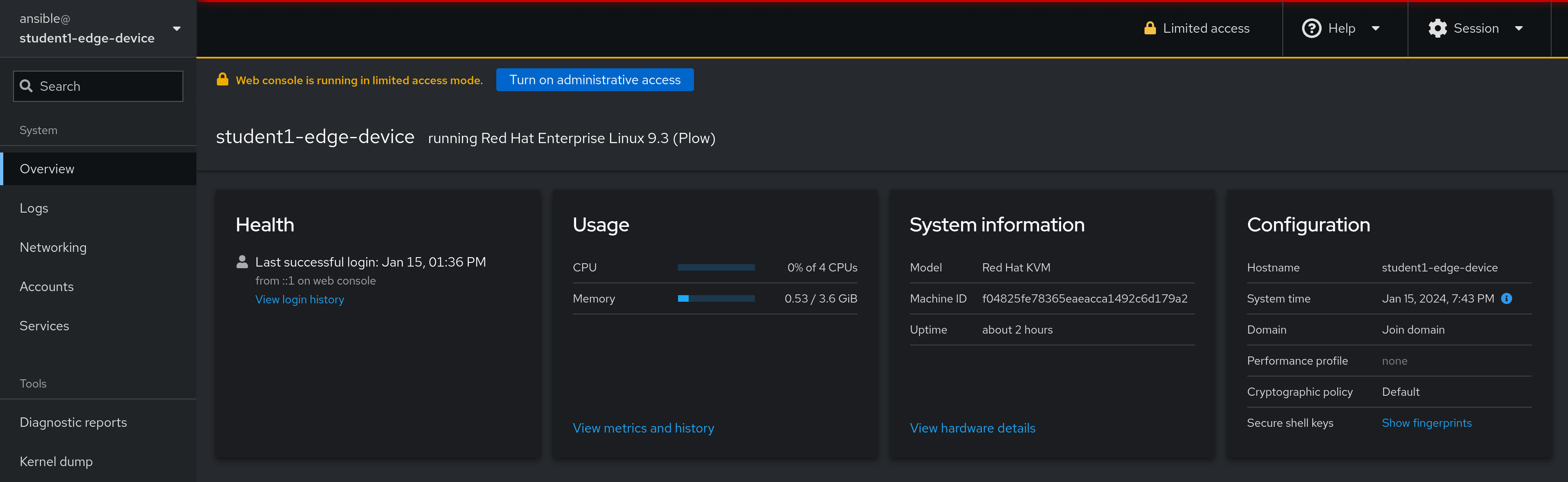Click the Configuration card heading
The width and height of the screenshot is (1568, 482).
tap(1308, 225)
